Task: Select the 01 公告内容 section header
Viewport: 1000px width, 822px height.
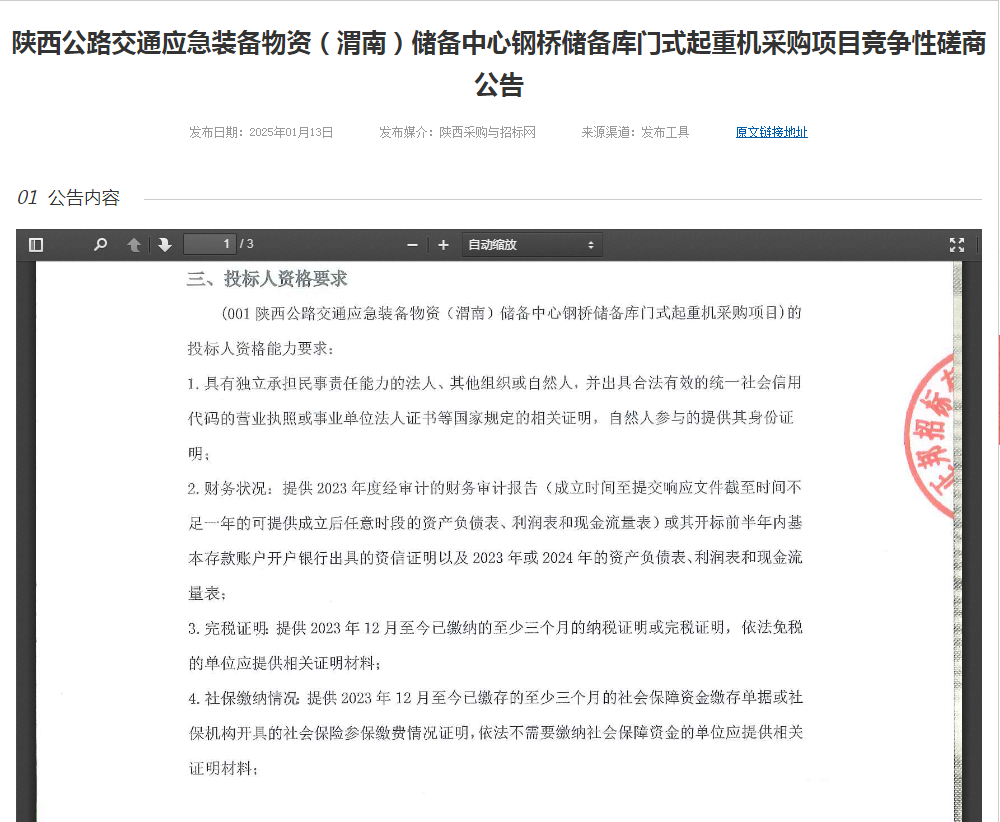Action: [x=69, y=198]
